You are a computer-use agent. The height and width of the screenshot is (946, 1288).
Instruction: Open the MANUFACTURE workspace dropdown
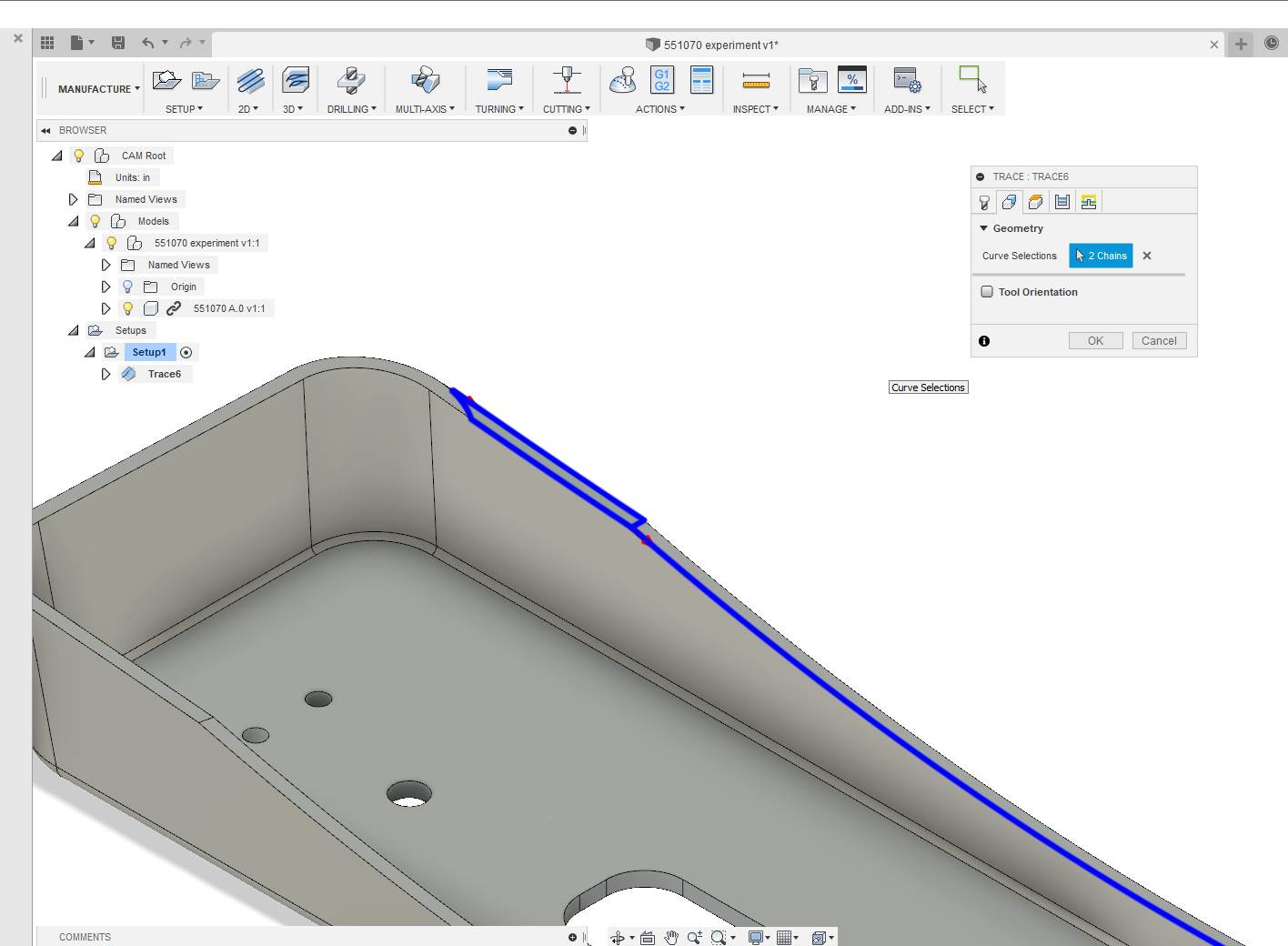[x=99, y=89]
